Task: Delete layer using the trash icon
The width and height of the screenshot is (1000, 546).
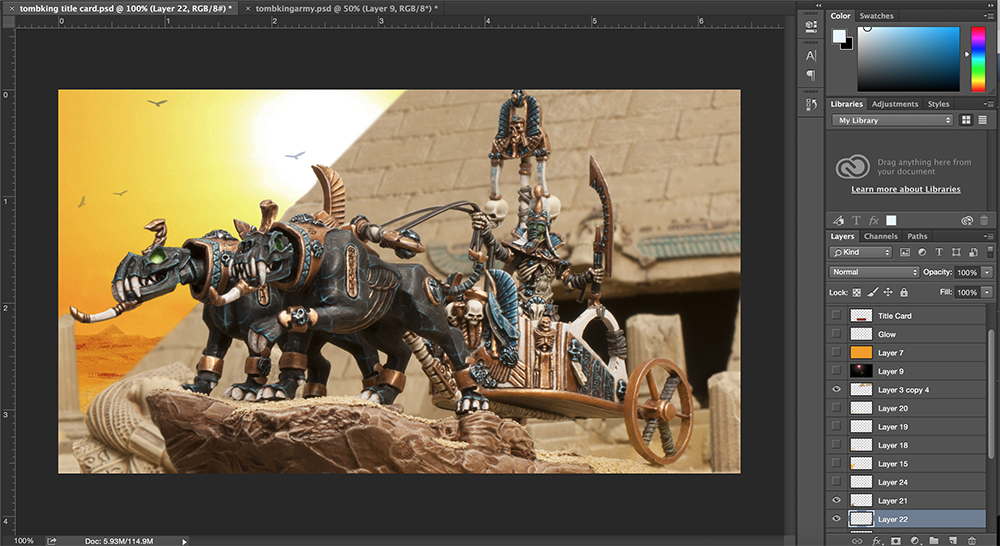Action: point(971,540)
